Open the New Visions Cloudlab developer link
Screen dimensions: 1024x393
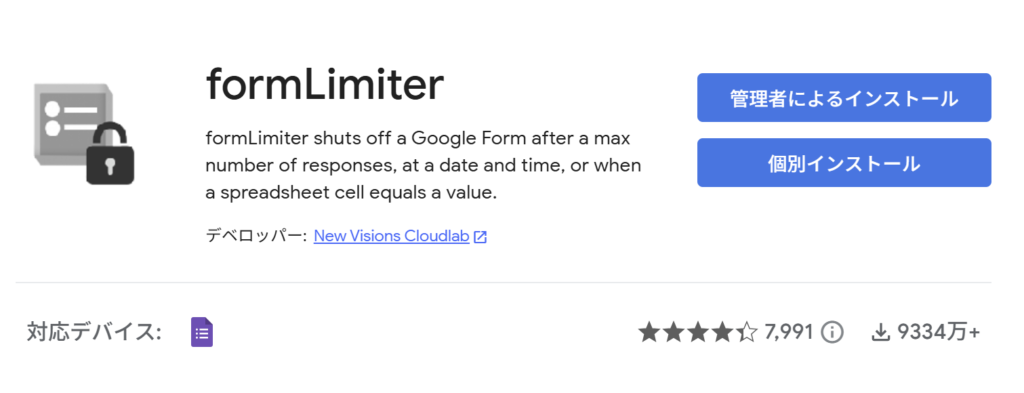(391, 236)
